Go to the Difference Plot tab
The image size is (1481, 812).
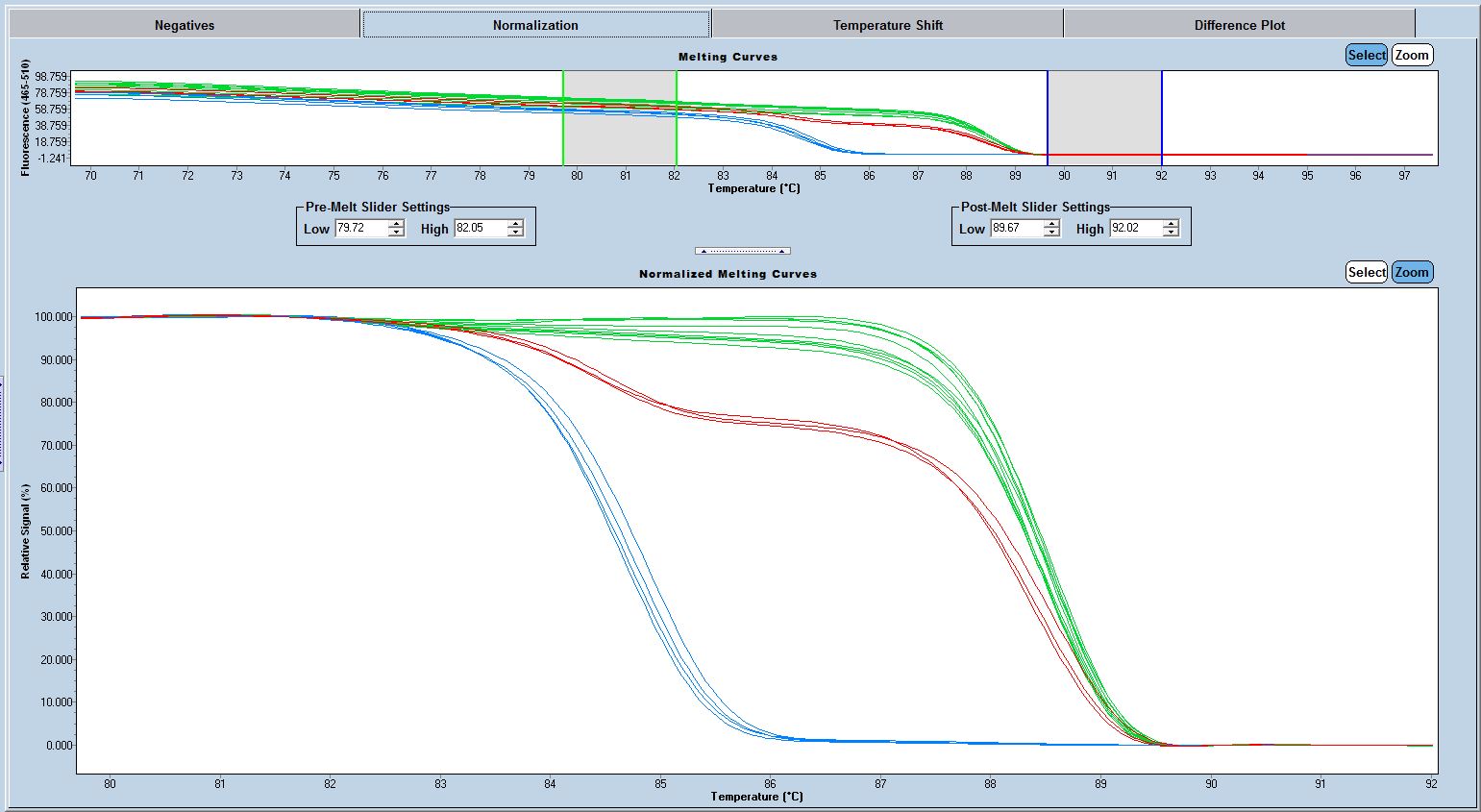[x=1239, y=25]
